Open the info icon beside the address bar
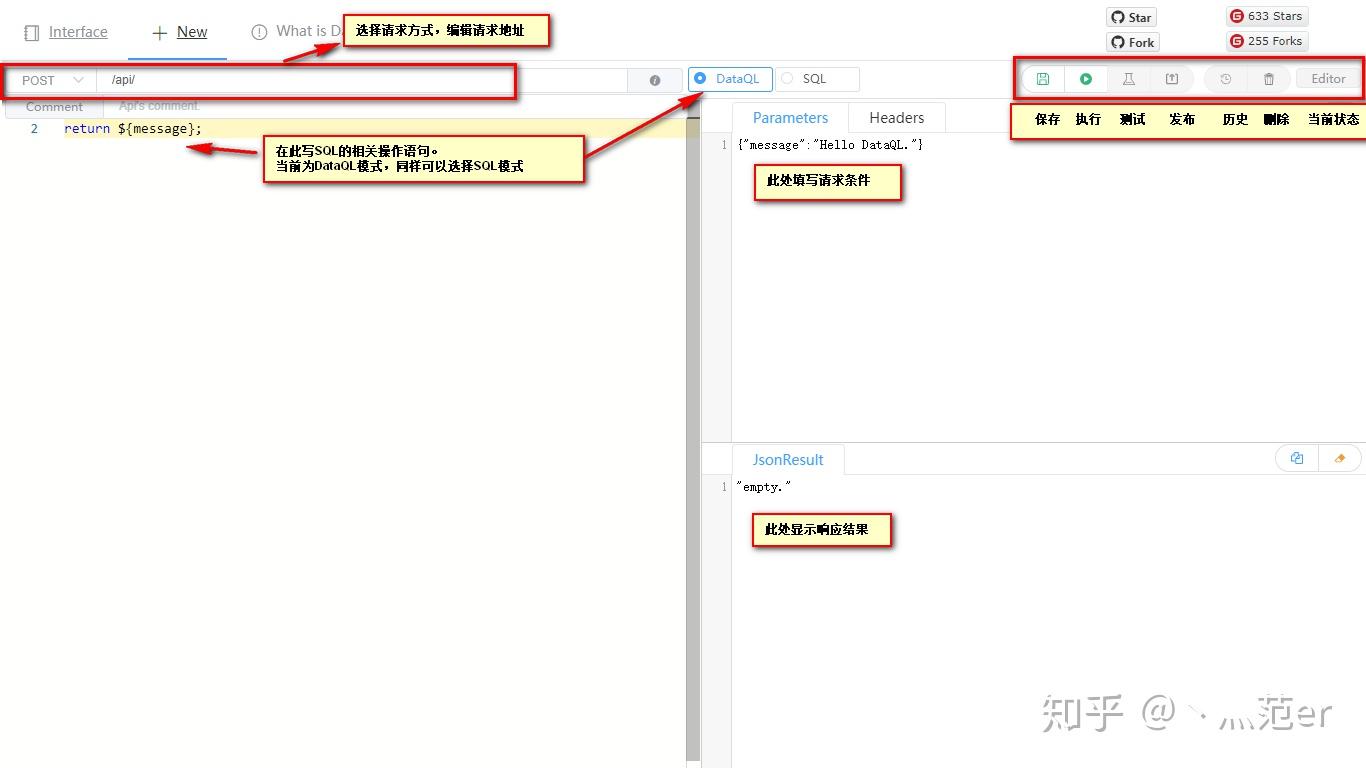This screenshot has height=768, width=1366. tap(655, 80)
